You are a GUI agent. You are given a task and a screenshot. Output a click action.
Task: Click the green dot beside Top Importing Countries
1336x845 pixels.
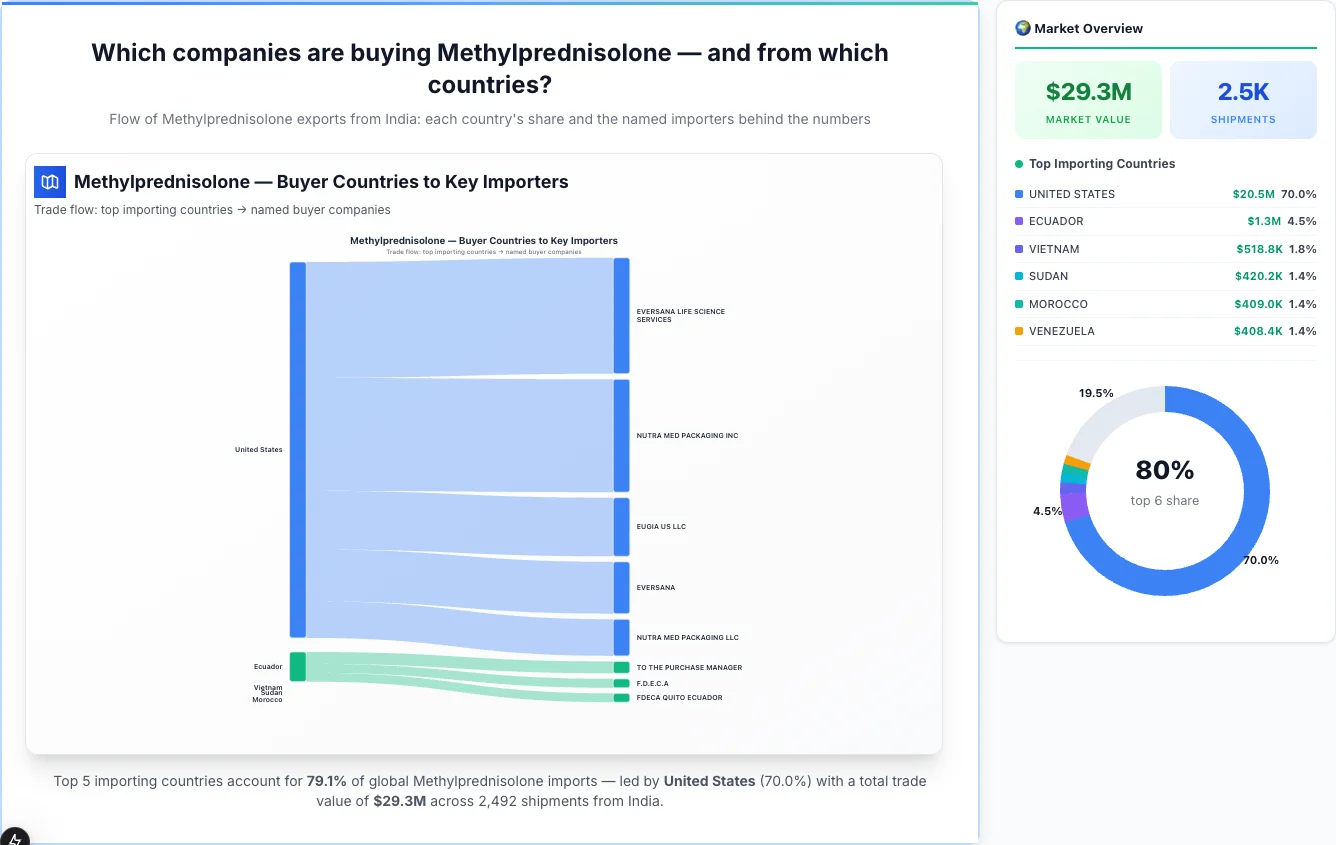tap(1017, 164)
